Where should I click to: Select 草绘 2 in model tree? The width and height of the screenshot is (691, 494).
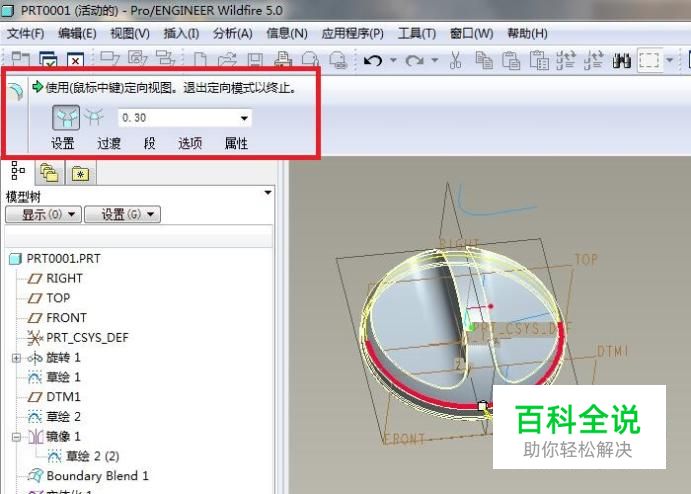coord(54,417)
